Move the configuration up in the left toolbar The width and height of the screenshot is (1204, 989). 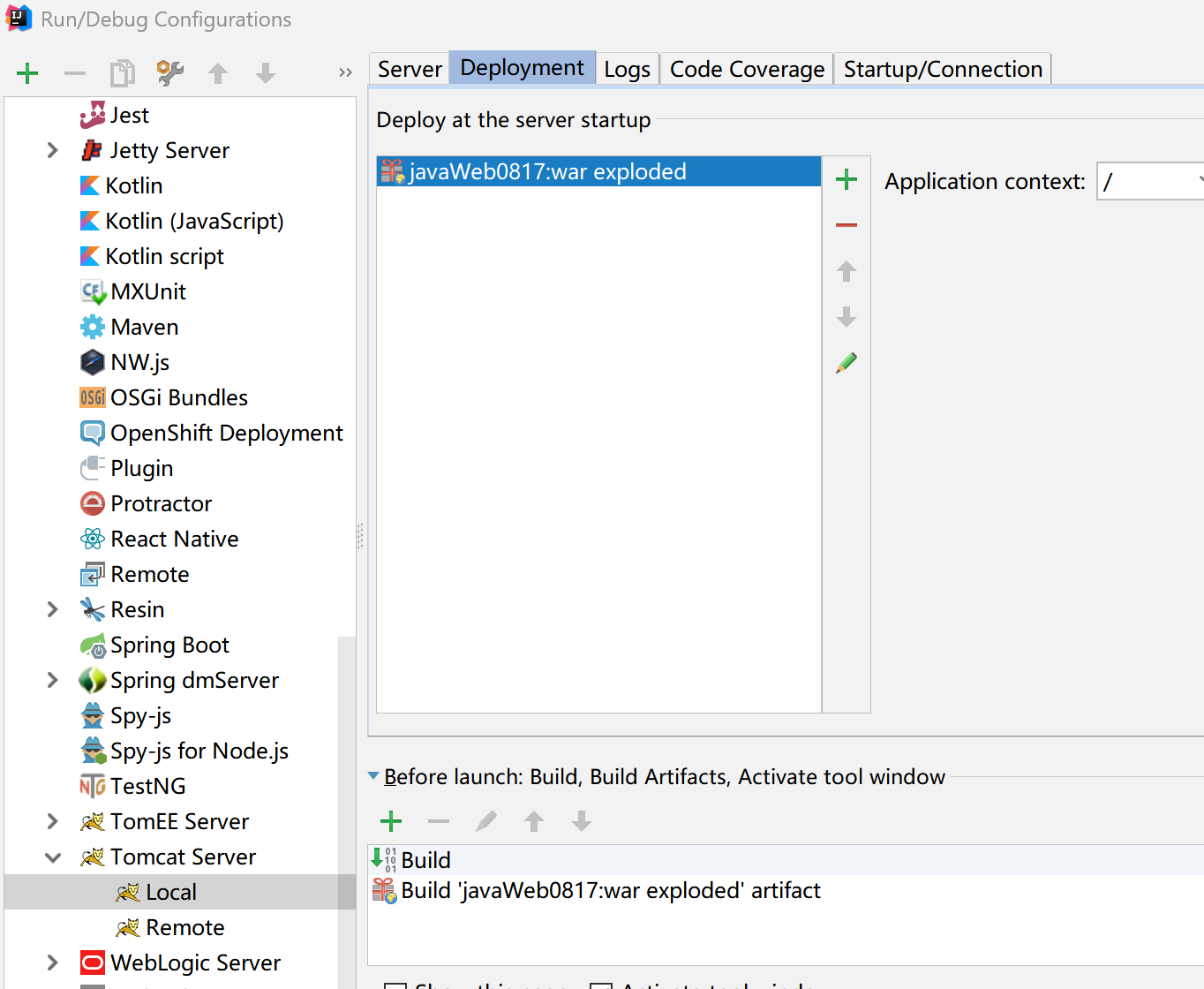pyautogui.click(x=218, y=73)
